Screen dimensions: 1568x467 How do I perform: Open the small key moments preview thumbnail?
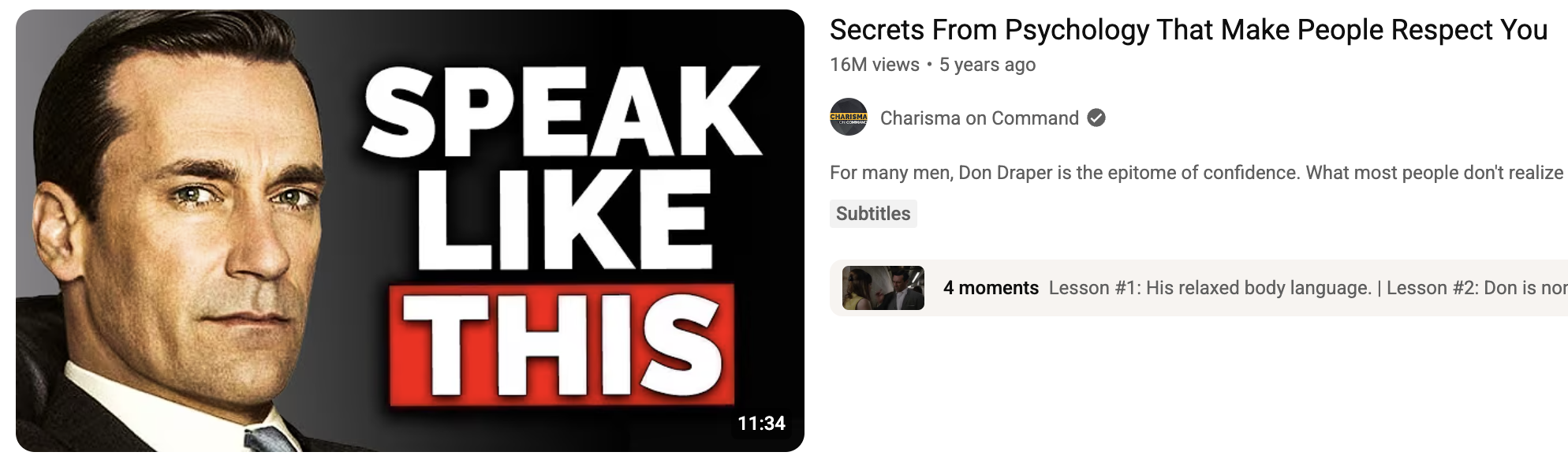(883, 288)
